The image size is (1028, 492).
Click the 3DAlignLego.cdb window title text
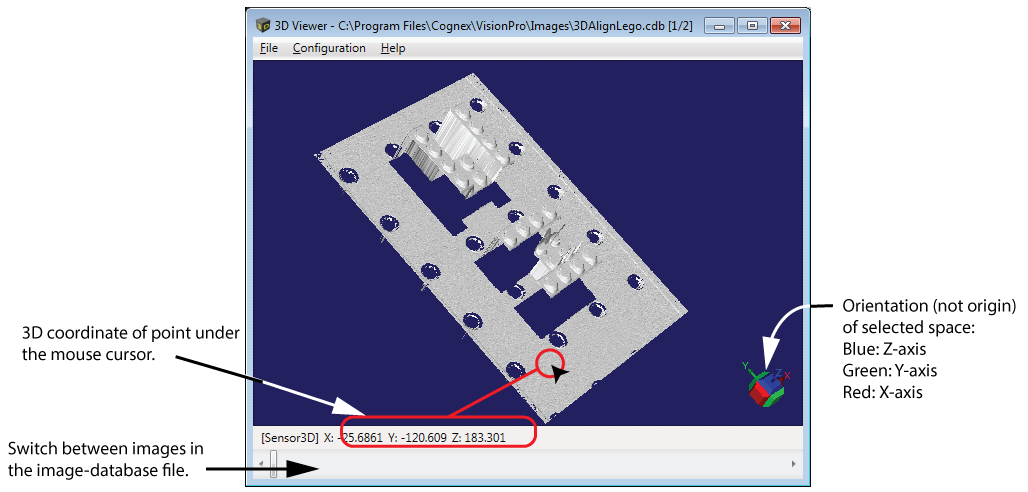point(484,26)
